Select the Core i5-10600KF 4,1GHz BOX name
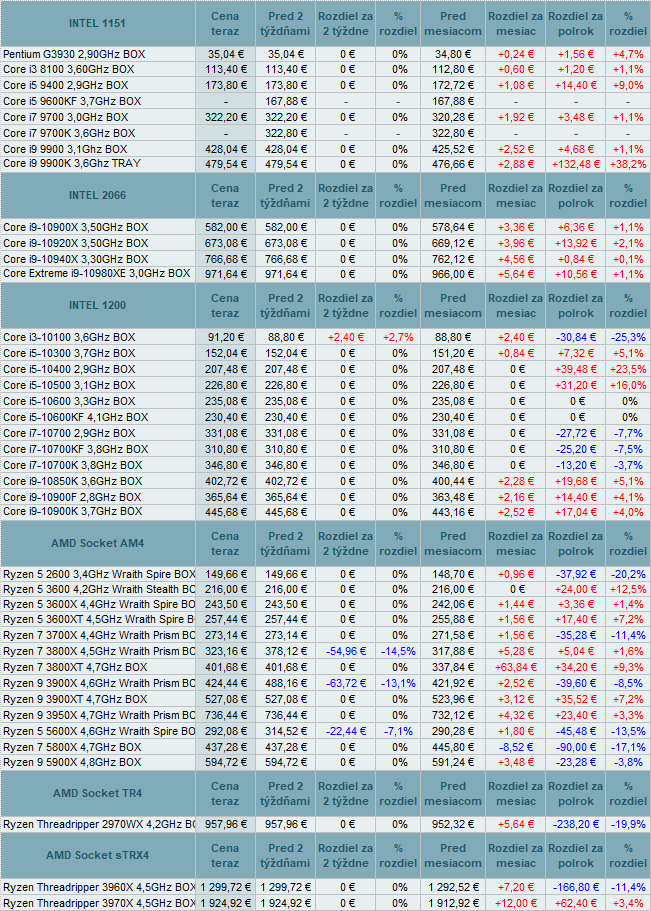 [76, 417]
